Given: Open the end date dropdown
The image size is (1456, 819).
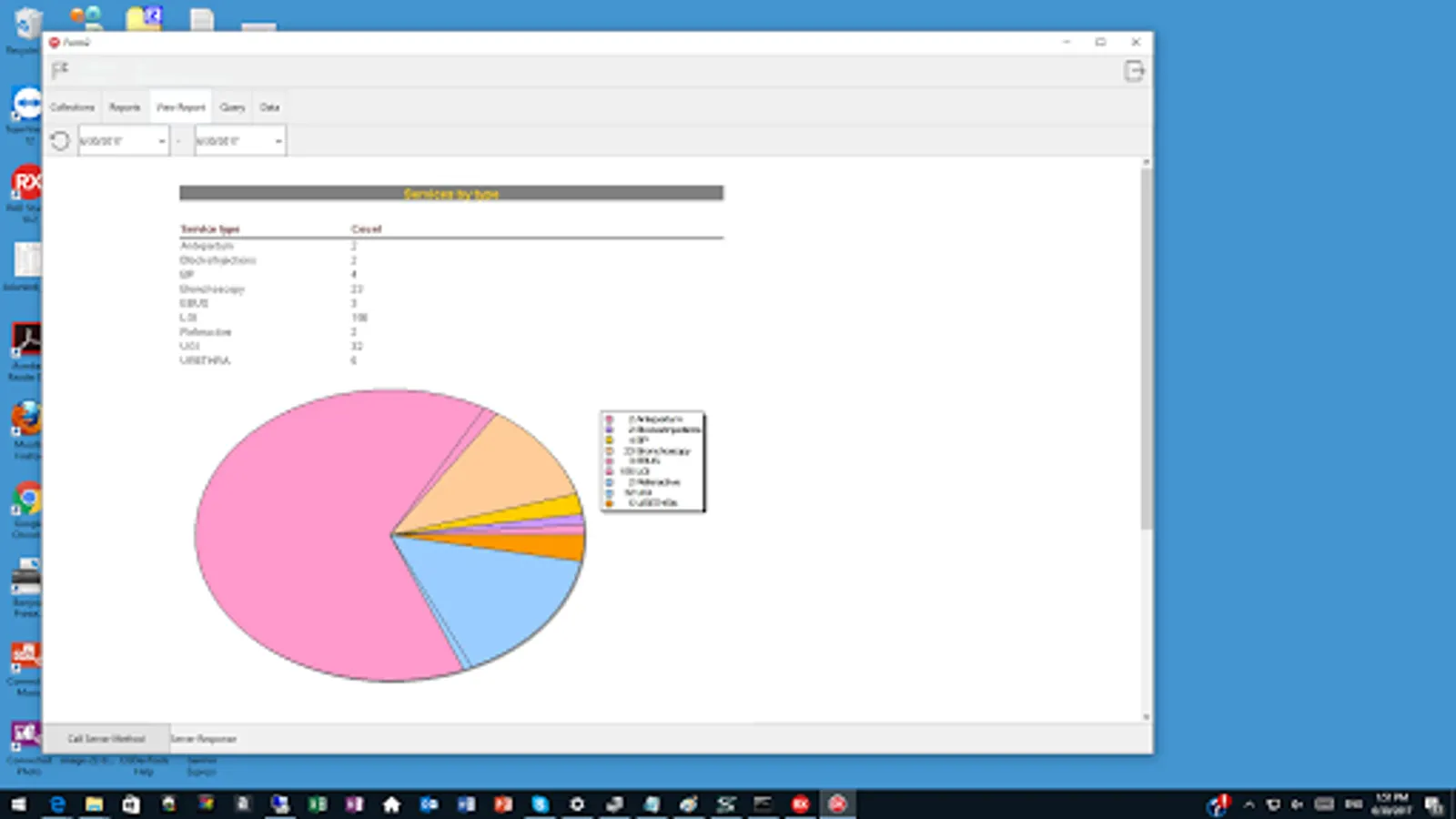Looking at the screenshot, I should (278, 140).
